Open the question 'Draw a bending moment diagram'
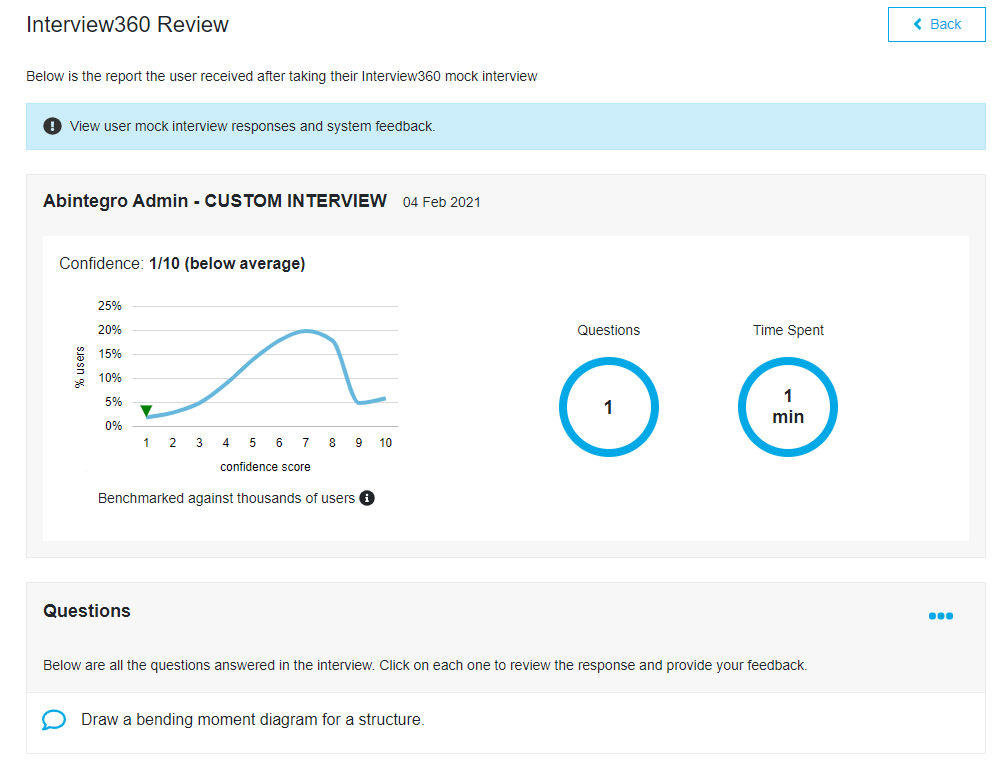This screenshot has height=770, width=1000. point(253,720)
